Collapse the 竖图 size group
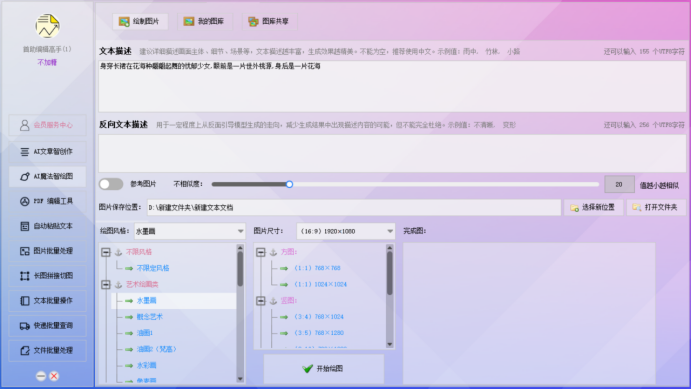692x389 pixels. 261,301
